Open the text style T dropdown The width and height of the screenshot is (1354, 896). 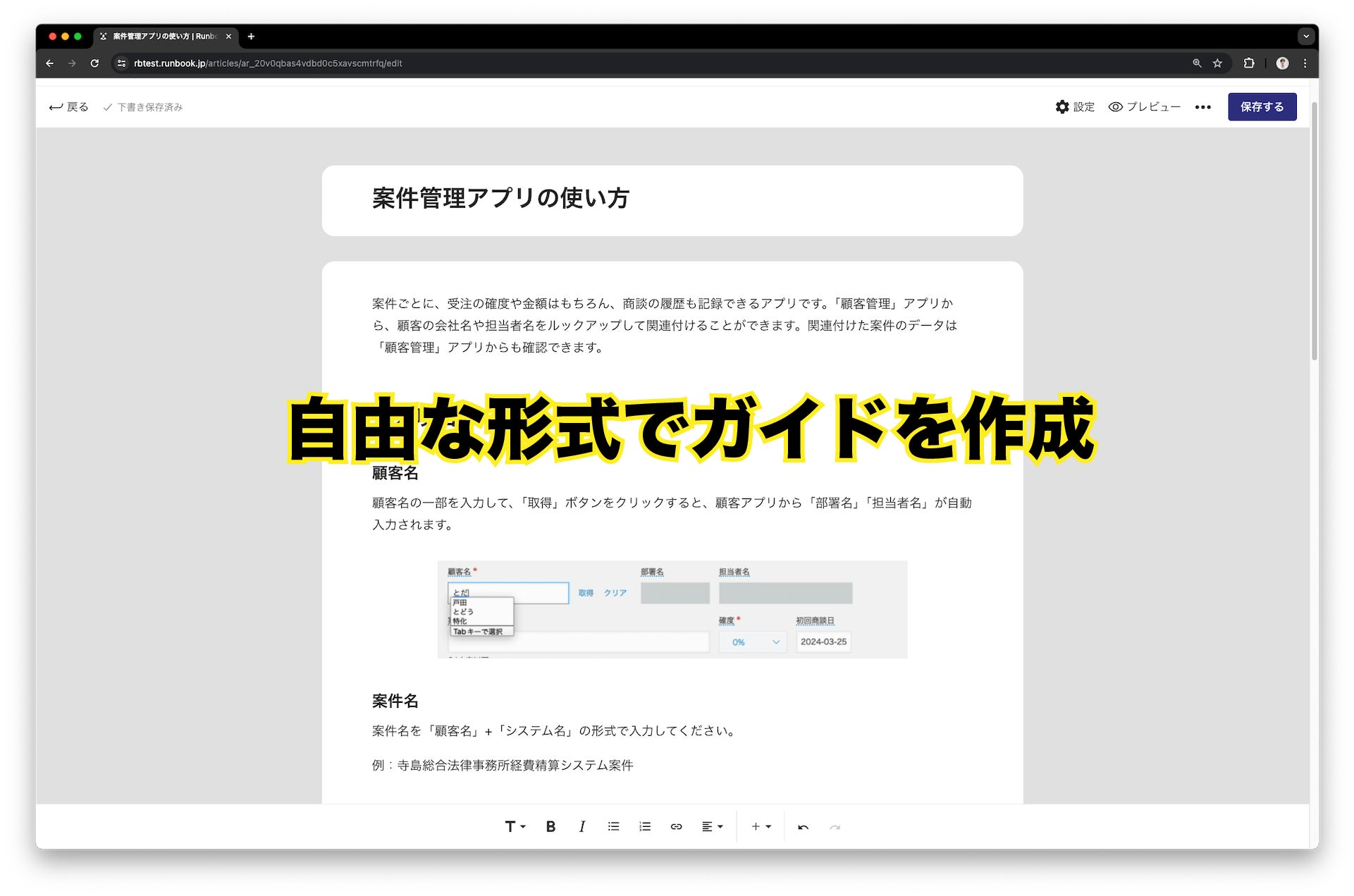(x=515, y=826)
